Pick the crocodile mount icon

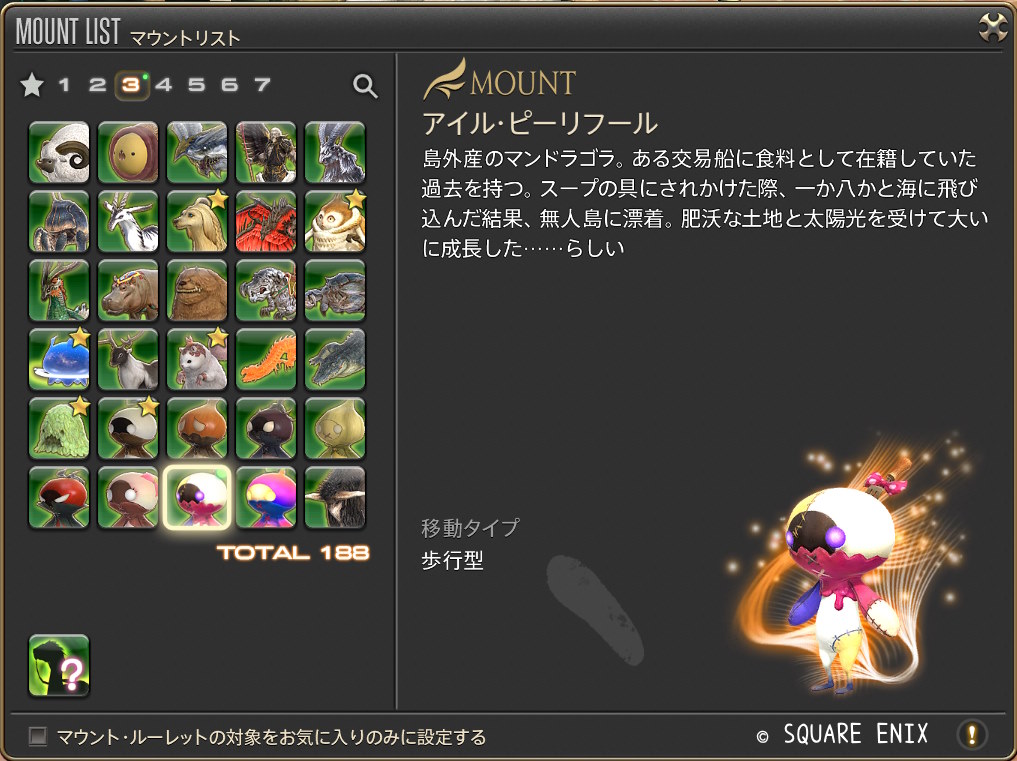click(335, 359)
